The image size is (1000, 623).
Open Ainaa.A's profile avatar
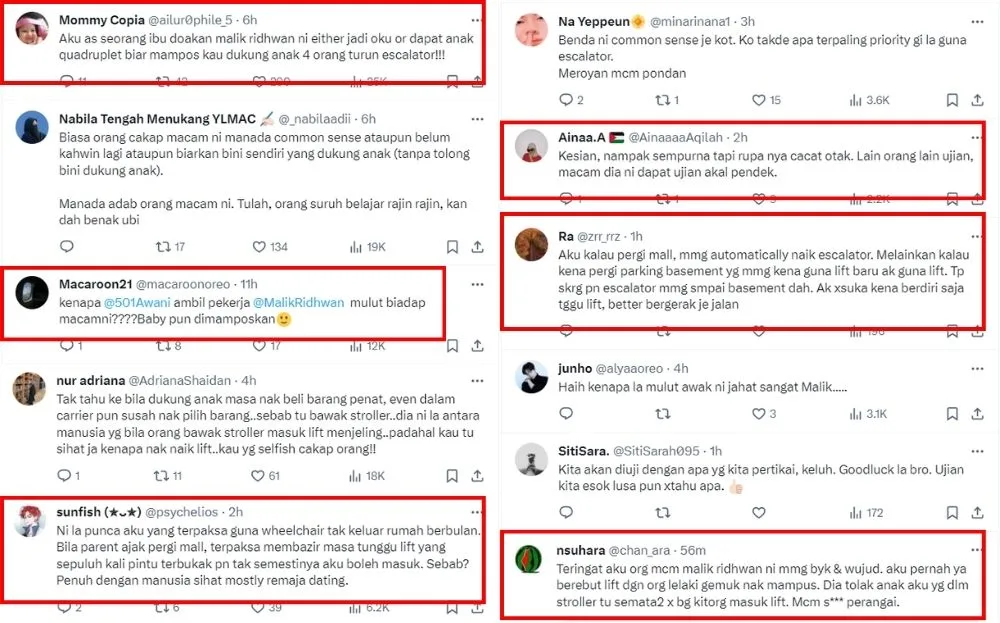pyautogui.click(x=531, y=146)
